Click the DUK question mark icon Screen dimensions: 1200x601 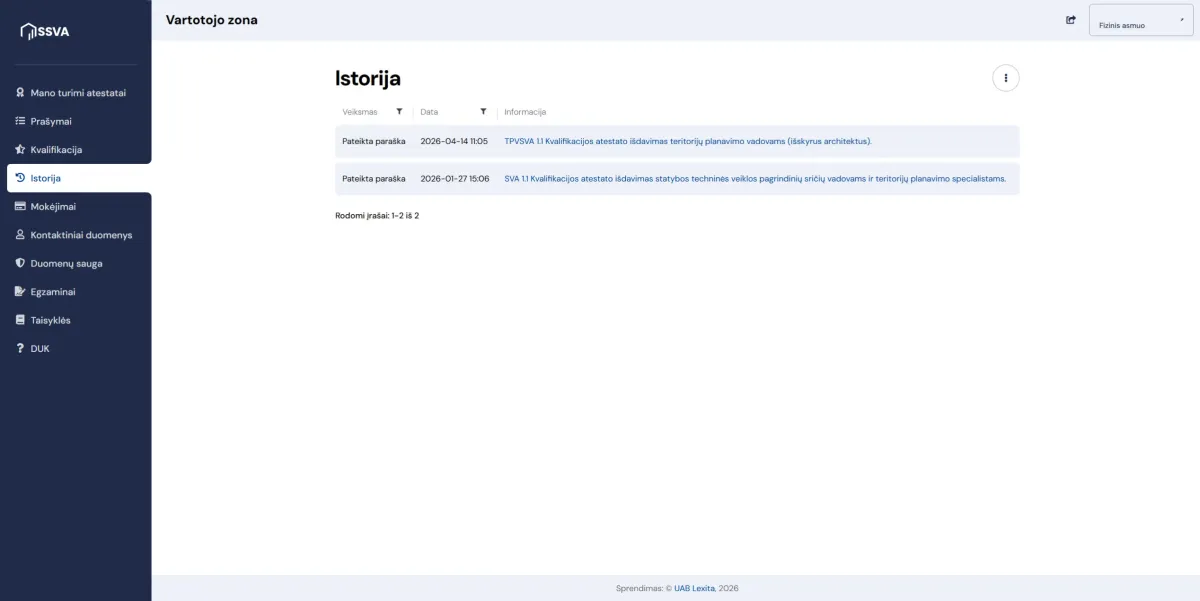click(20, 349)
